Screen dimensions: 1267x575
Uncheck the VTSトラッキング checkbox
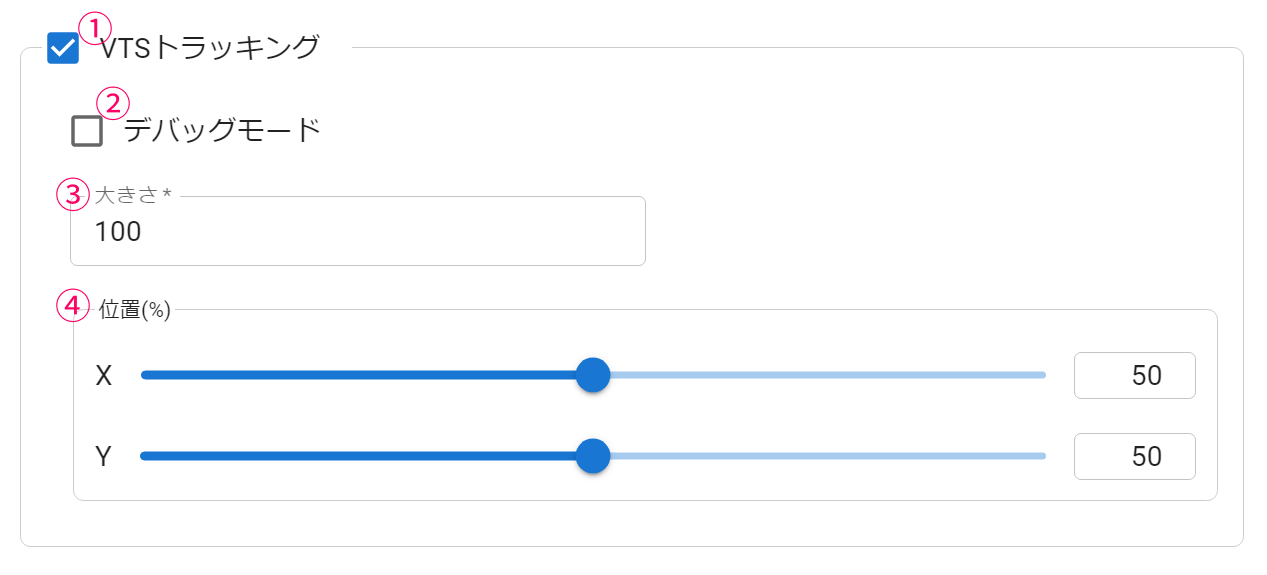click(x=63, y=48)
